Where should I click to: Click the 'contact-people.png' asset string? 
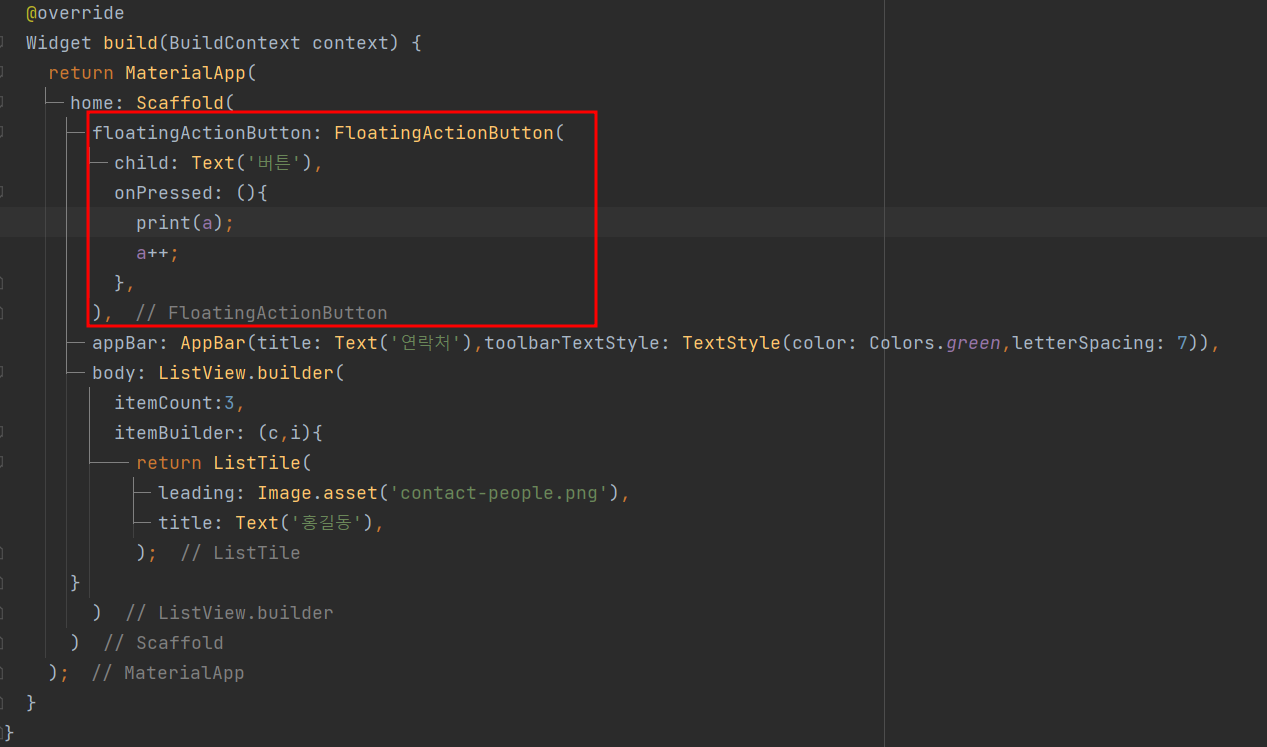click(x=499, y=492)
